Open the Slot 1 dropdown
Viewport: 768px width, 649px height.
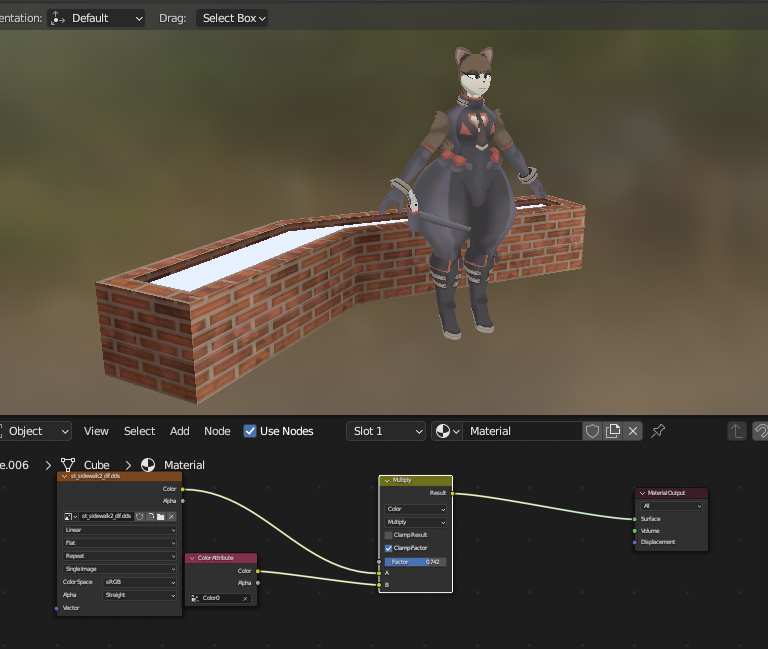[x=386, y=431]
